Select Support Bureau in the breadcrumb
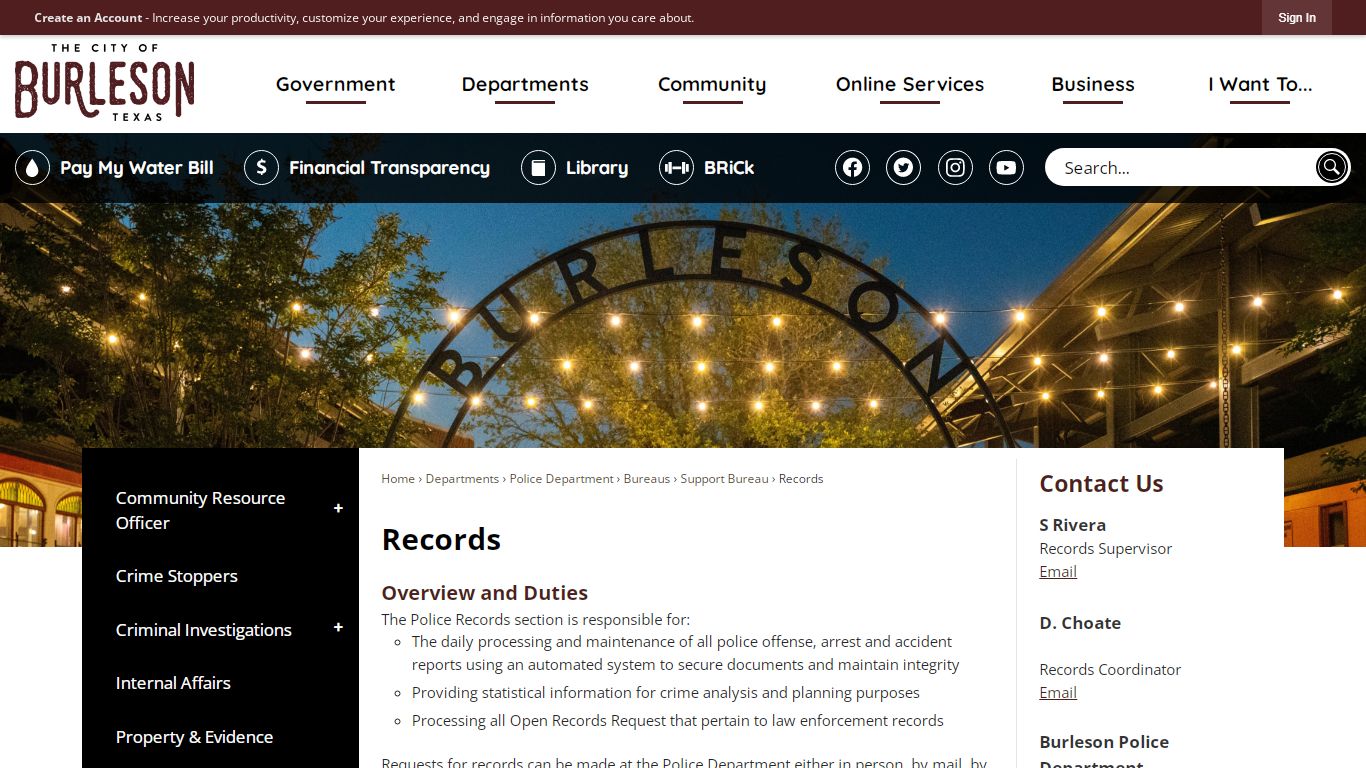Screen dimensions: 1366x768 (x=725, y=479)
